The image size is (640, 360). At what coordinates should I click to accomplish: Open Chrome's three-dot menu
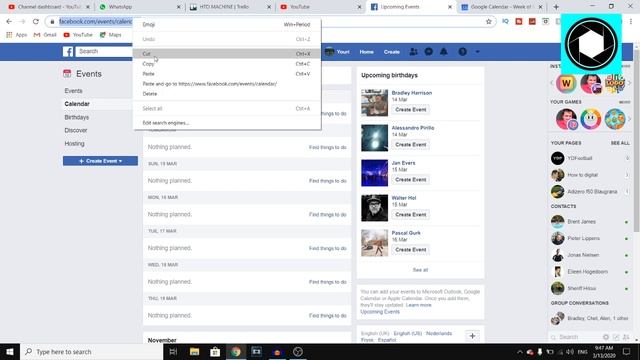631,21
